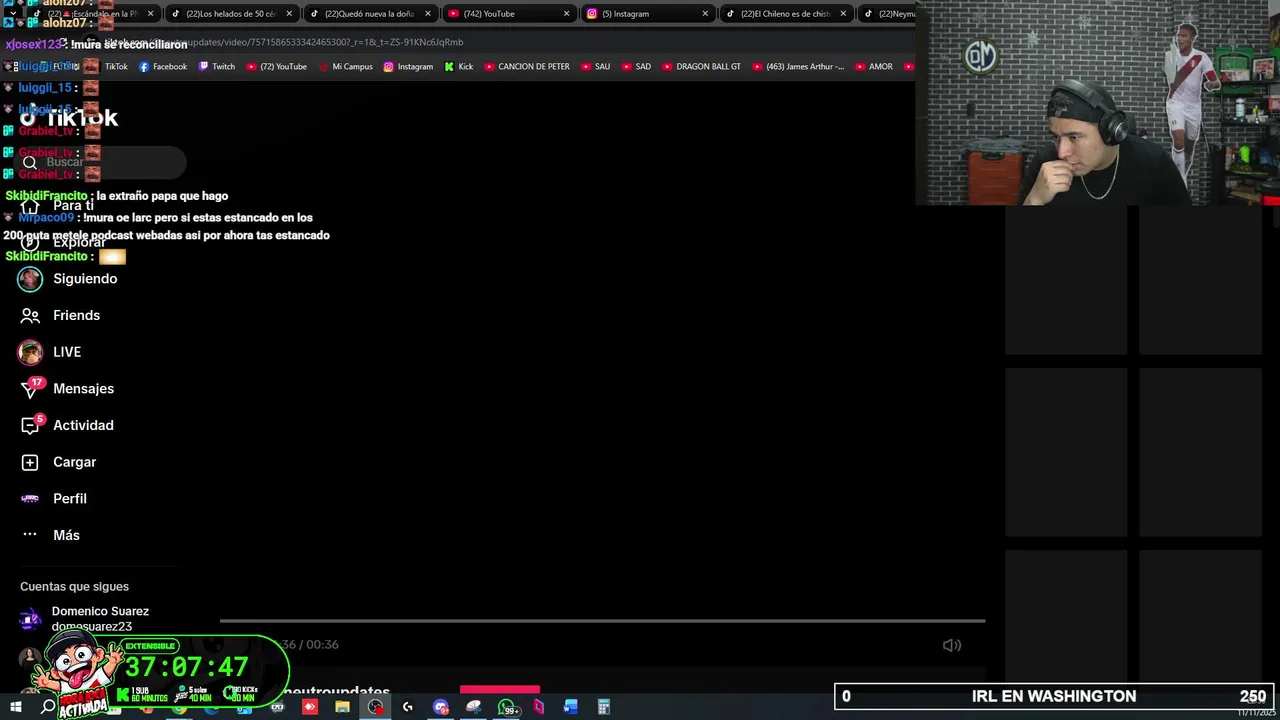Open the Actividad notifications

(x=67, y=425)
